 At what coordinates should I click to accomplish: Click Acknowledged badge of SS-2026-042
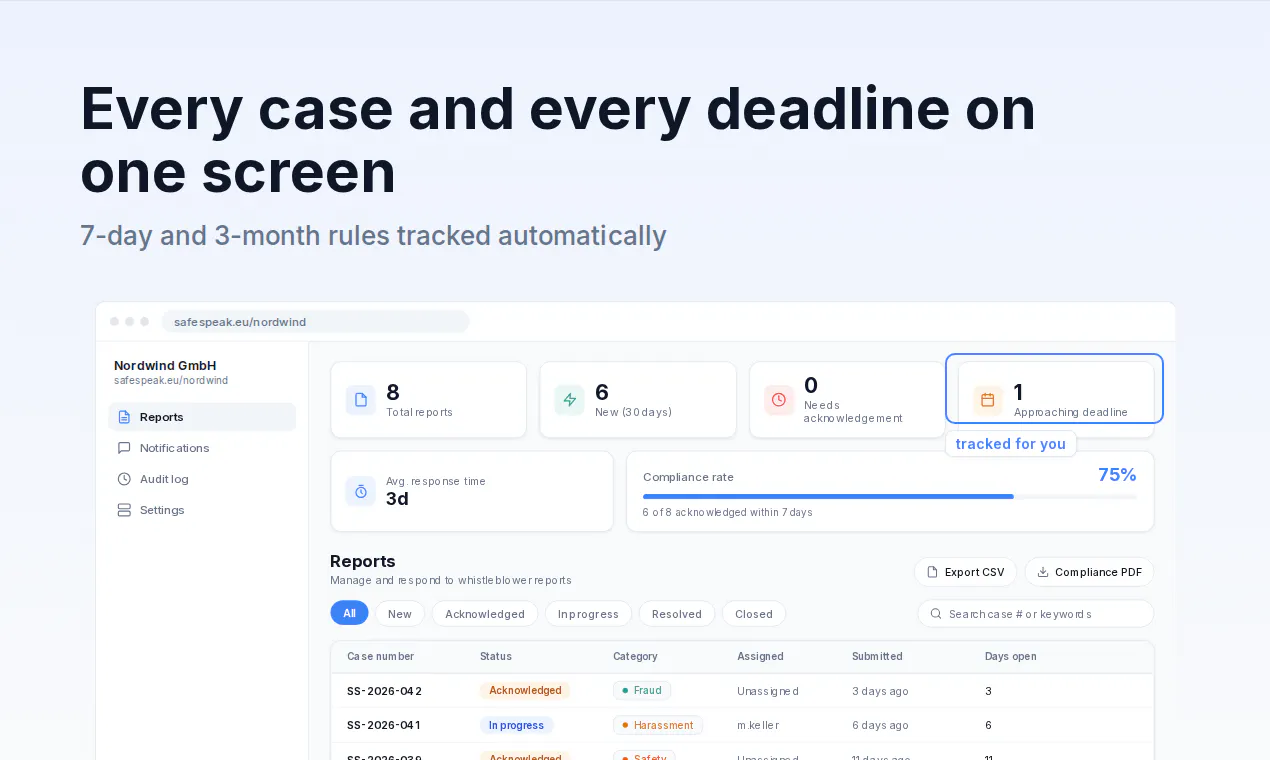coord(525,691)
